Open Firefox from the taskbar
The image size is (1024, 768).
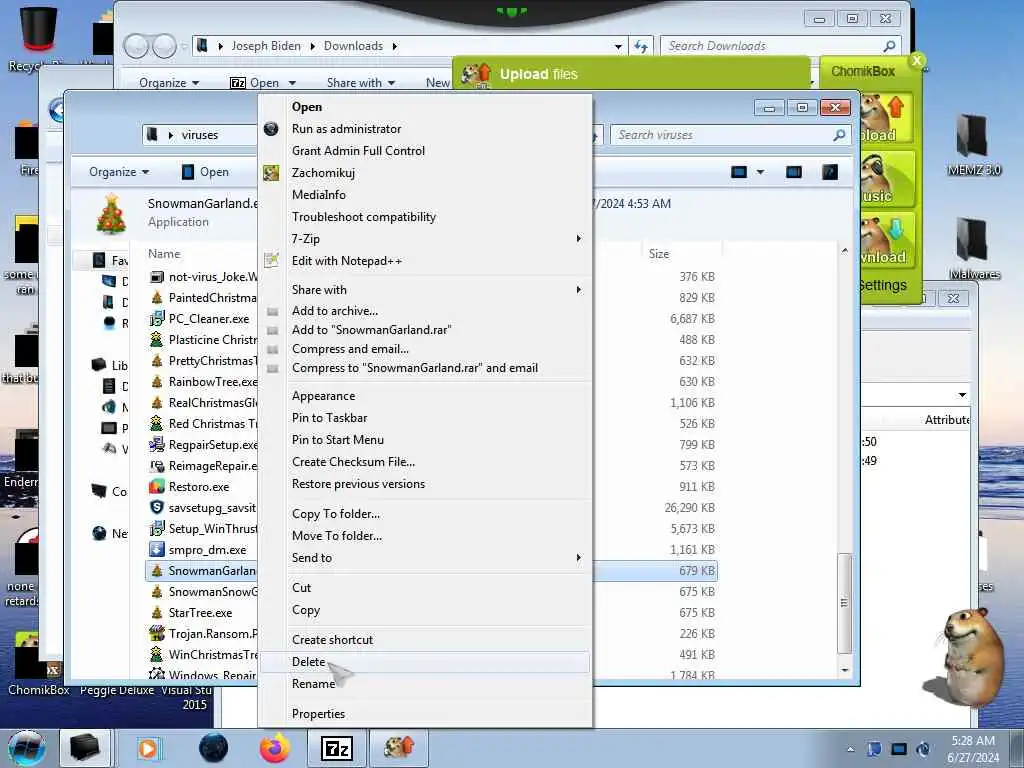coord(274,748)
